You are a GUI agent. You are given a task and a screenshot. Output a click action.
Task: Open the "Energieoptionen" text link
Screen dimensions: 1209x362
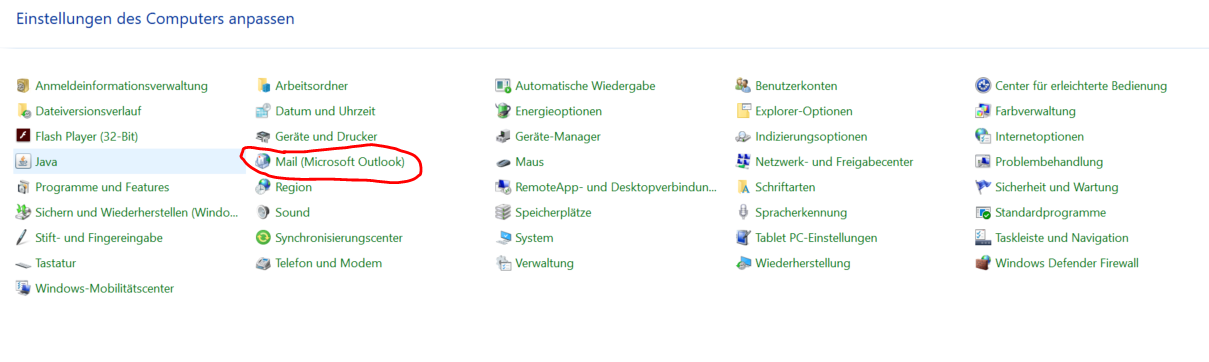tap(558, 111)
